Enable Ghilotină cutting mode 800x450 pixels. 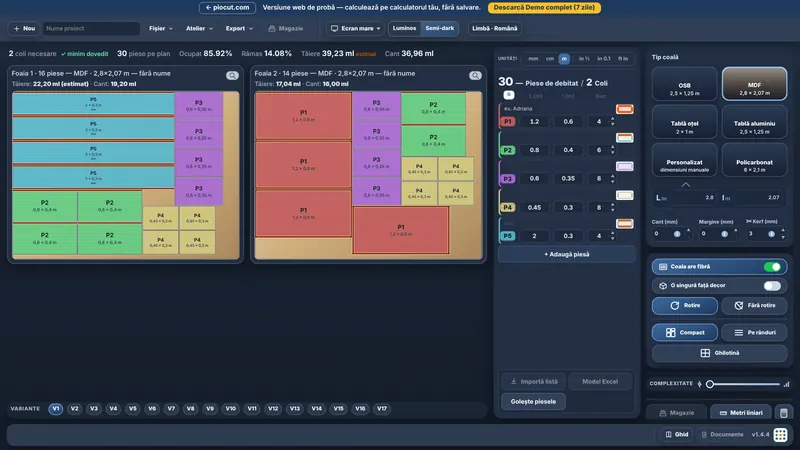click(x=719, y=353)
